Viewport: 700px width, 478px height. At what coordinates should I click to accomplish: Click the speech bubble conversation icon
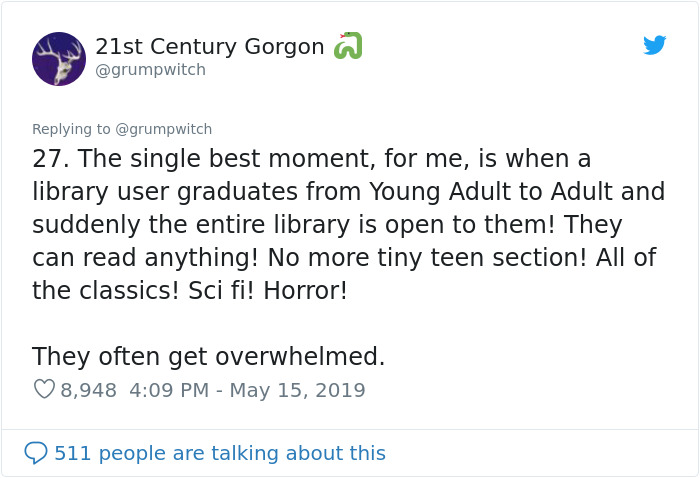click(x=36, y=453)
